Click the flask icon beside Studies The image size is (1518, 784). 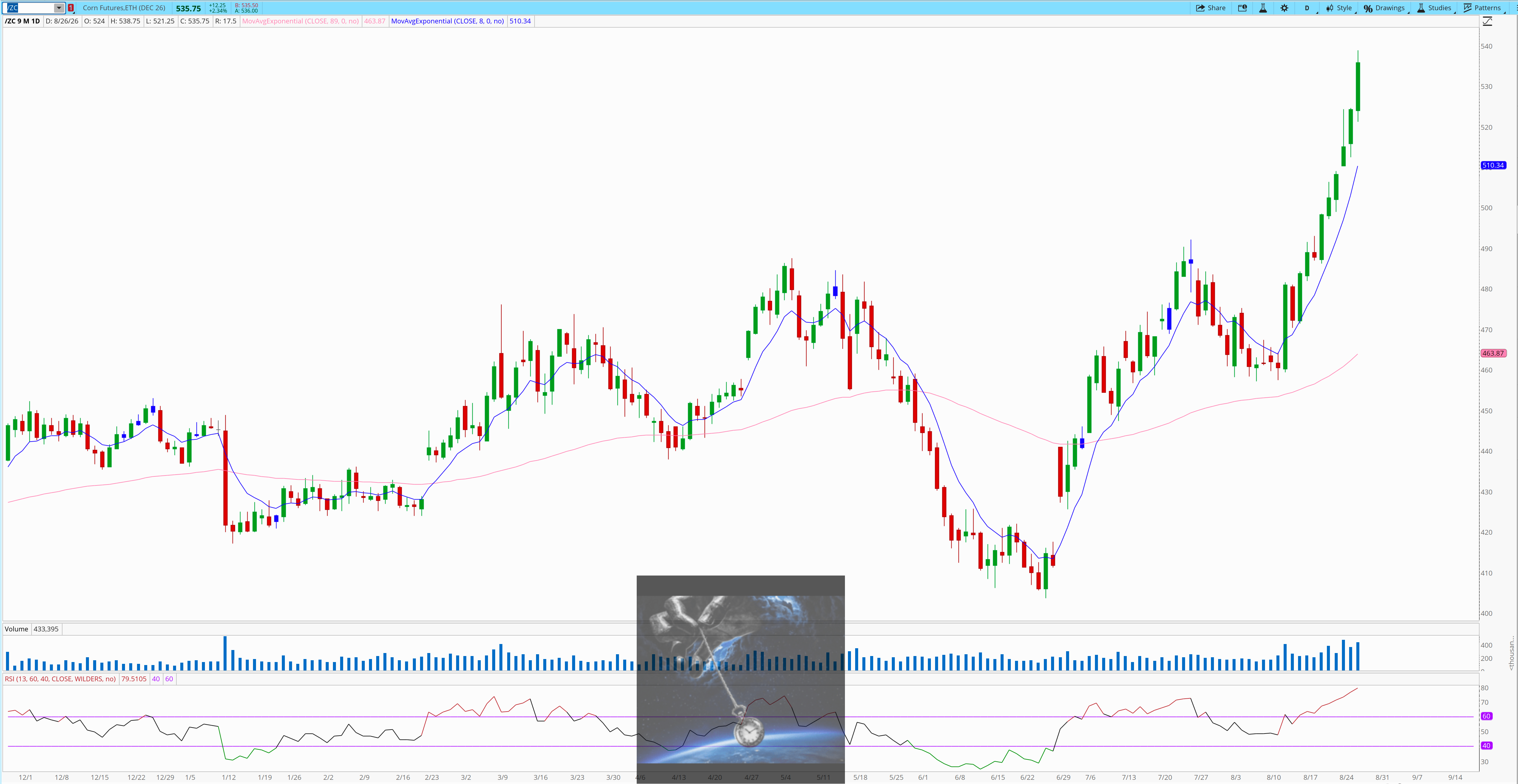(x=1421, y=8)
